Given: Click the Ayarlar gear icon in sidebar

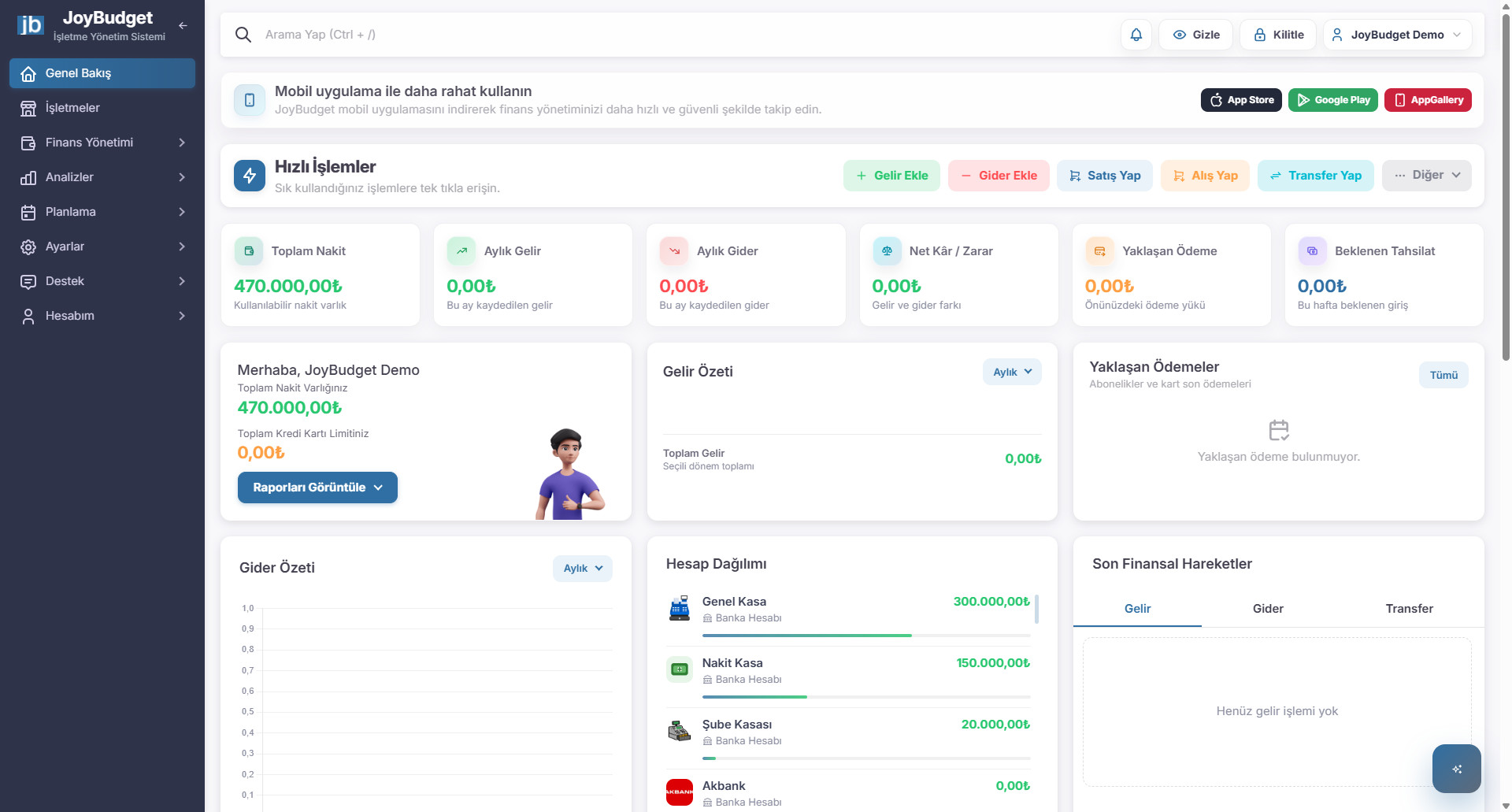Looking at the screenshot, I should coord(28,247).
